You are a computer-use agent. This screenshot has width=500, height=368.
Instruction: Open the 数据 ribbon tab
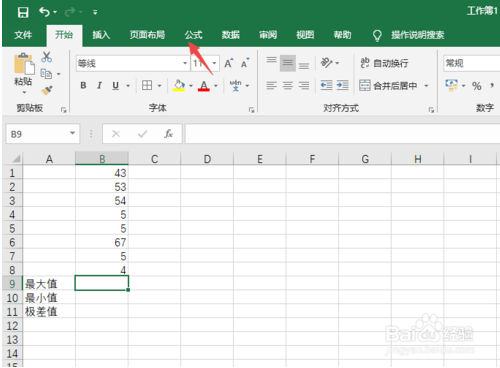pos(231,35)
